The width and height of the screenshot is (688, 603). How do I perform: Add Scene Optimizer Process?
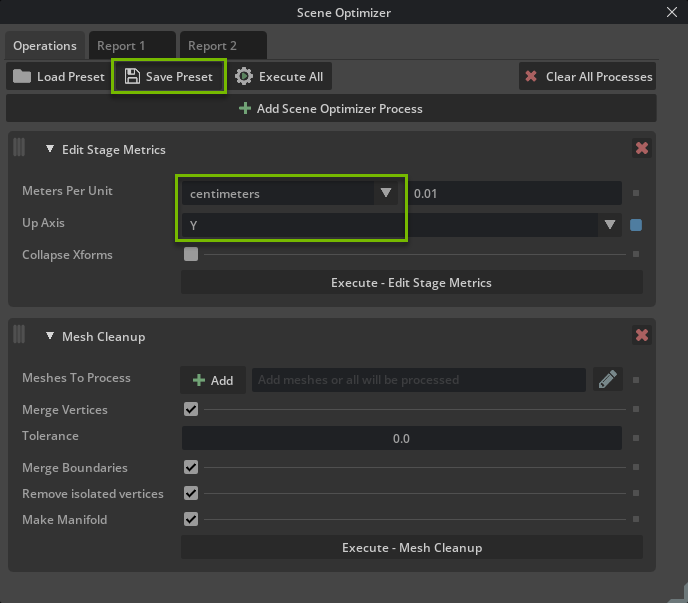tap(331, 108)
